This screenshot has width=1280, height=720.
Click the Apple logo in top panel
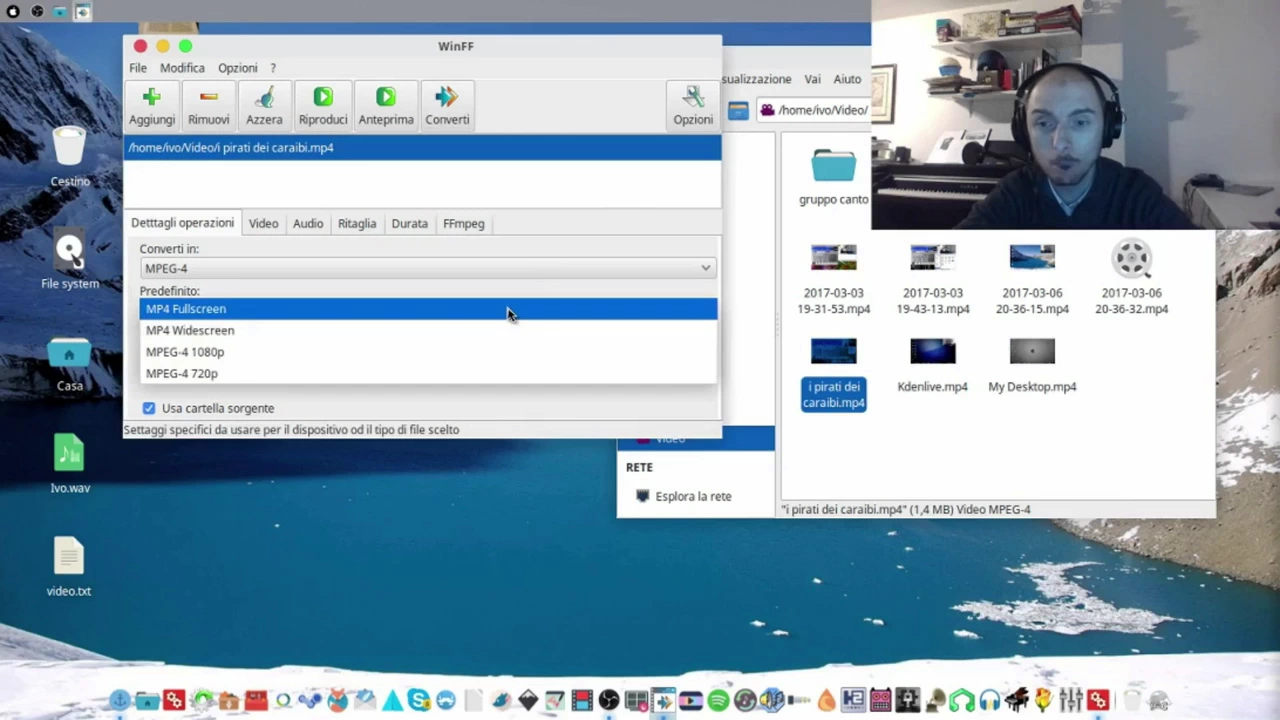(x=13, y=11)
